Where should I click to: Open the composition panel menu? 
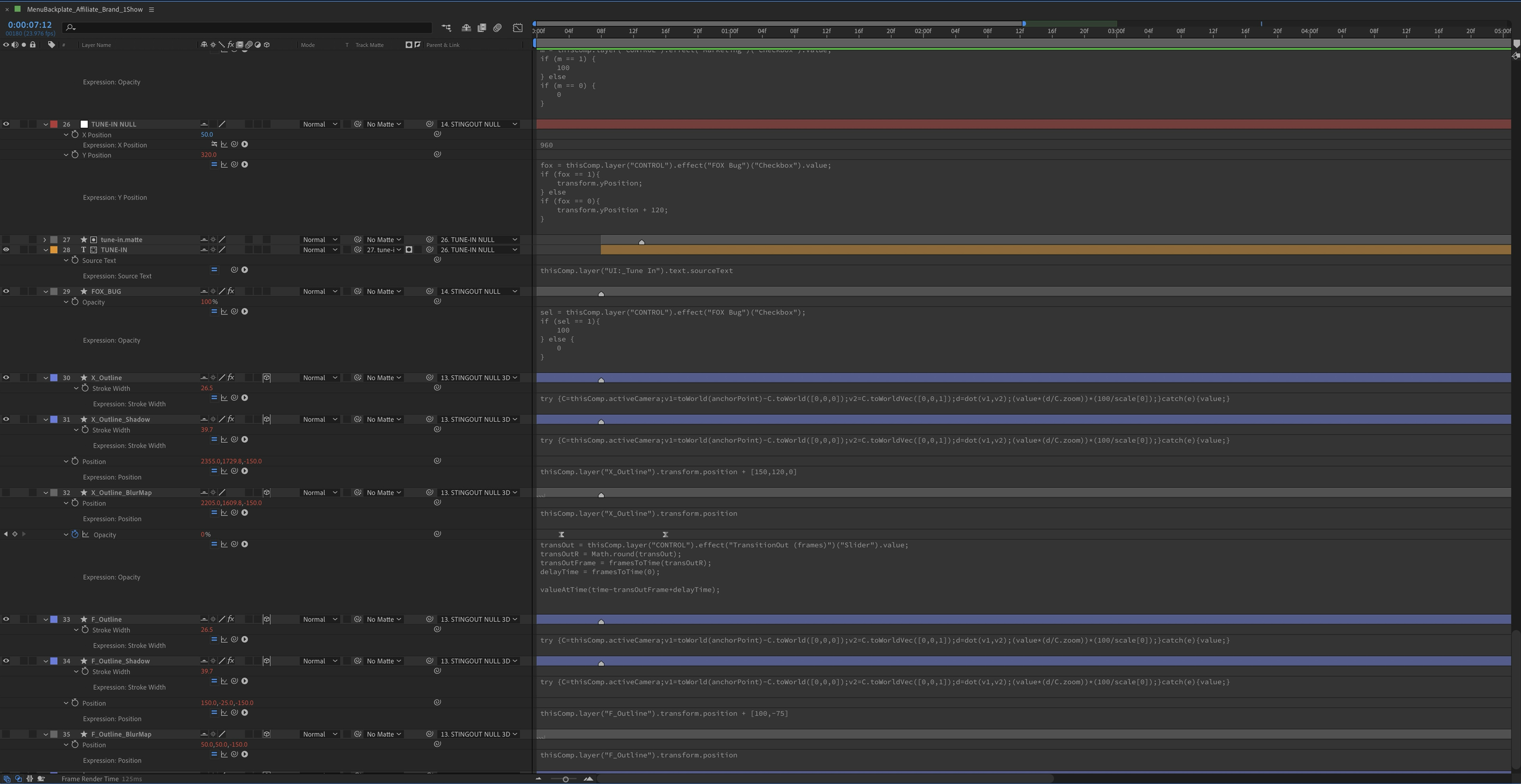[x=151, y=9]
